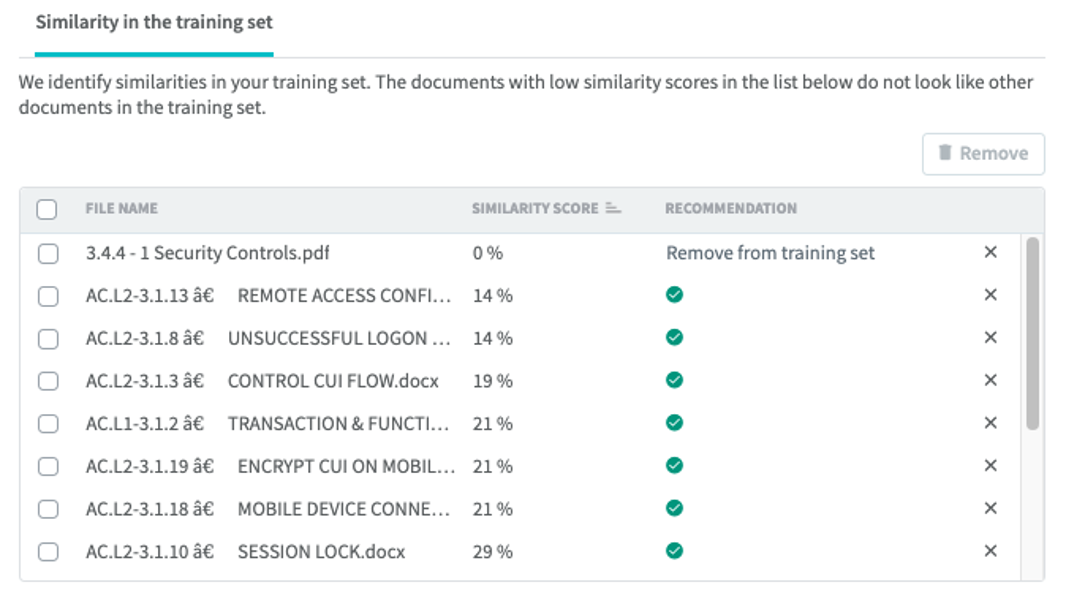
Task: Click the X icon on SESSION LOCK.docx row
Action: 990,551
